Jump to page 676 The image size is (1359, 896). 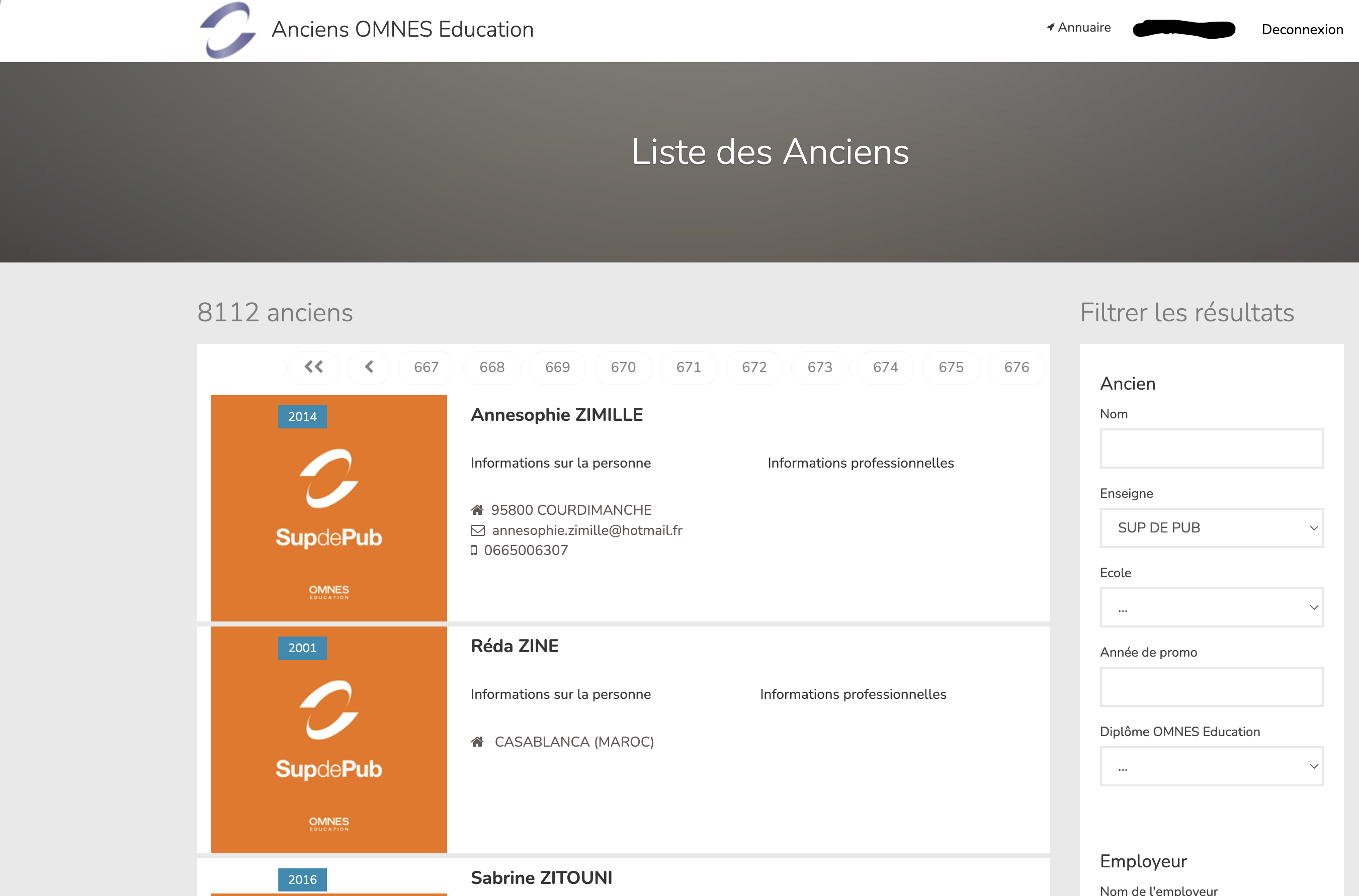tap(1016, 367)
